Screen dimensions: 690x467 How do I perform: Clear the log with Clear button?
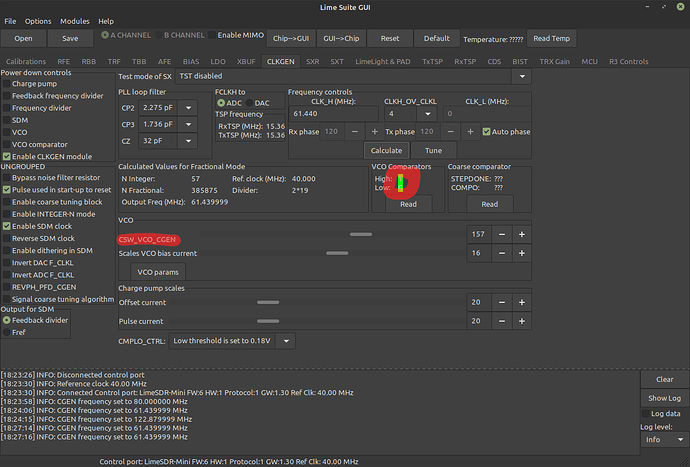pos(664,379)
